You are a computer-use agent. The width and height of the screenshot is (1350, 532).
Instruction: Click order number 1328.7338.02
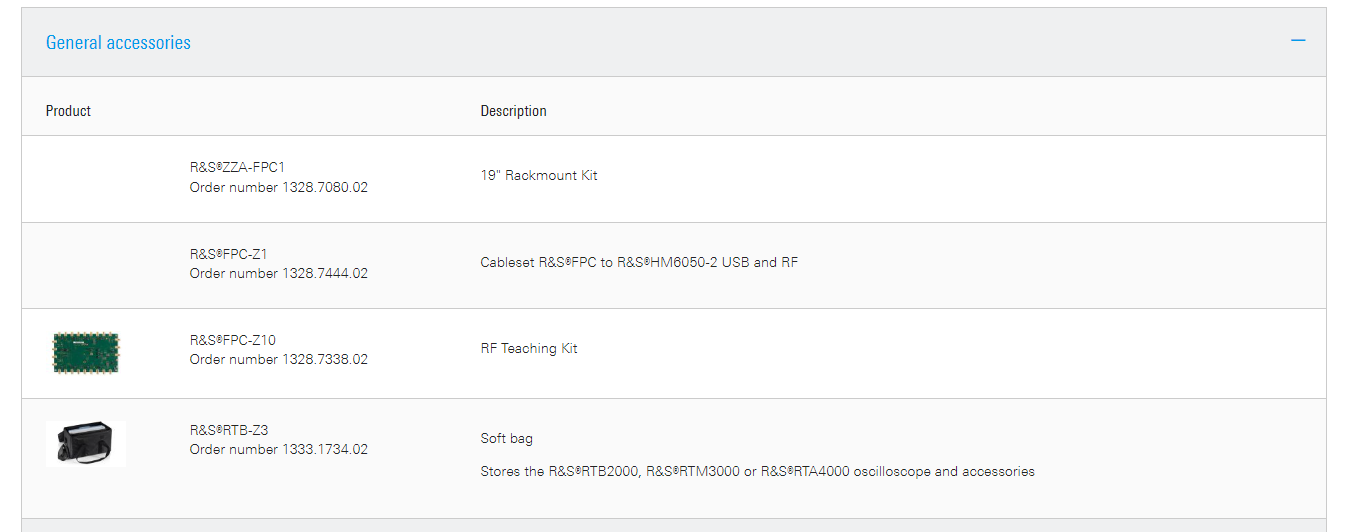[x=279, y=359]
